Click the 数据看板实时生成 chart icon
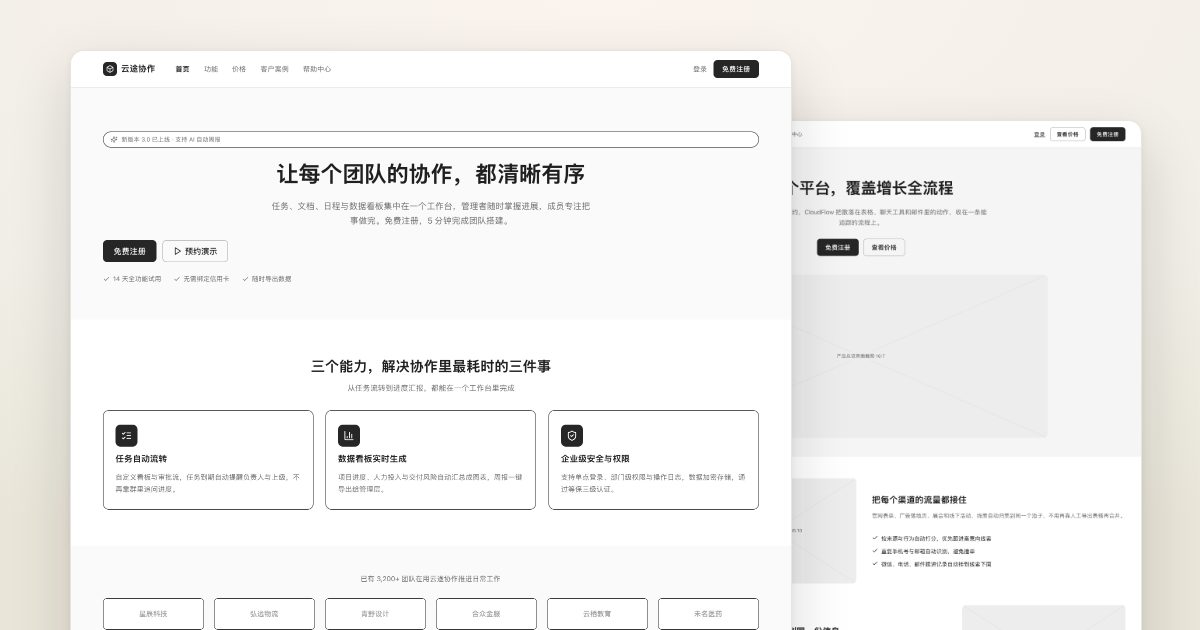 coord(349,436)
